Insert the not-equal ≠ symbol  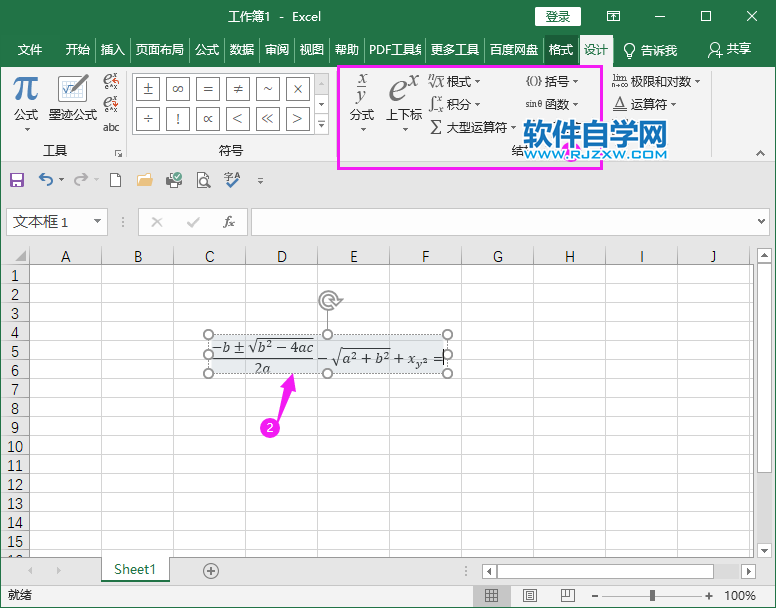pos(238,89)
